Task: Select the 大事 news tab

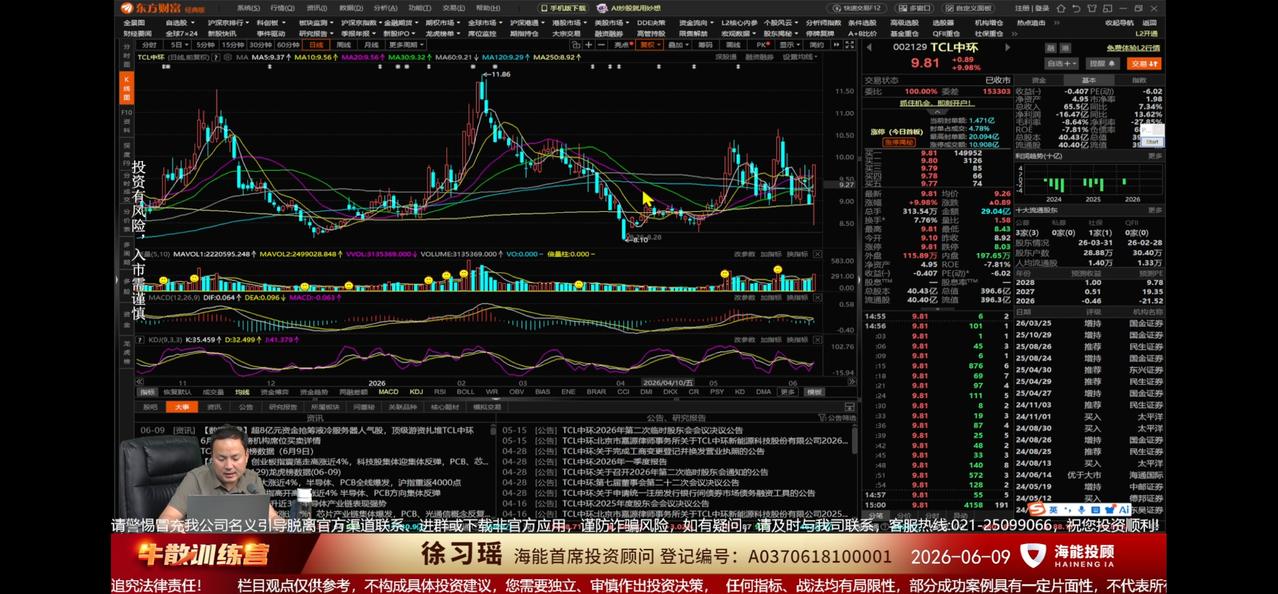Action: point(182,407)
